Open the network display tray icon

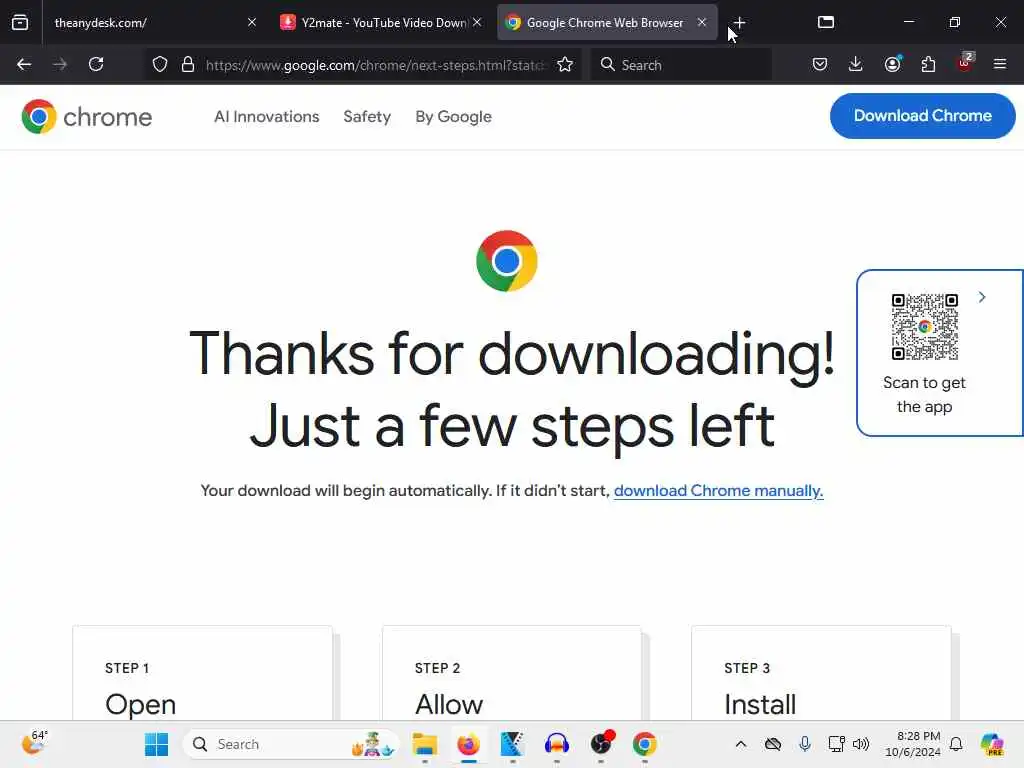click(836, 744)
